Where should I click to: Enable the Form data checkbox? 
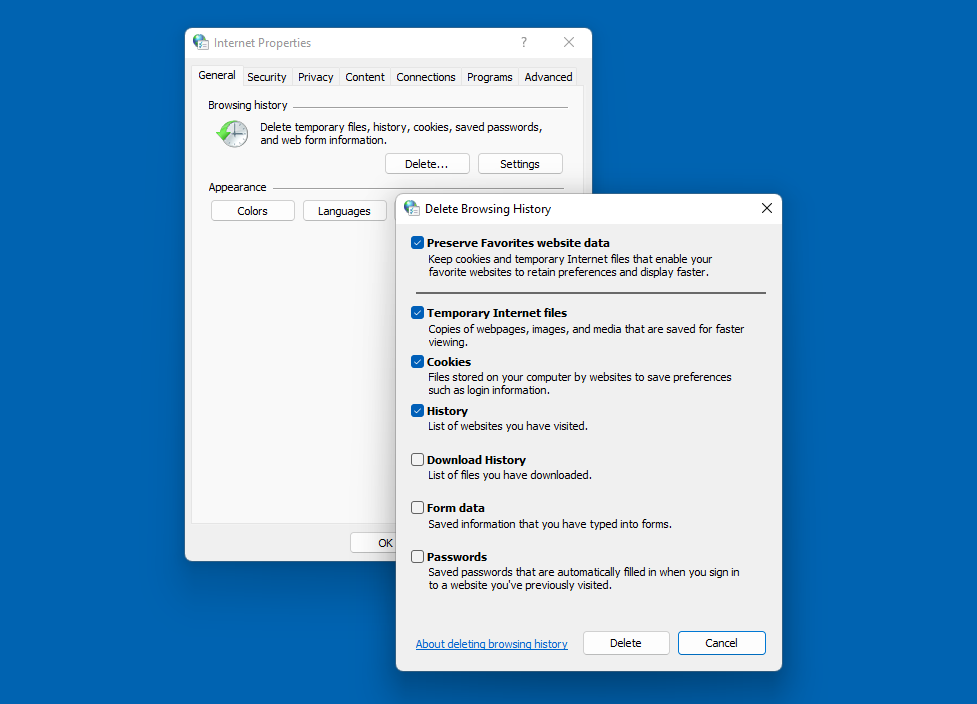pyautogui.click(x=417, y=507)
